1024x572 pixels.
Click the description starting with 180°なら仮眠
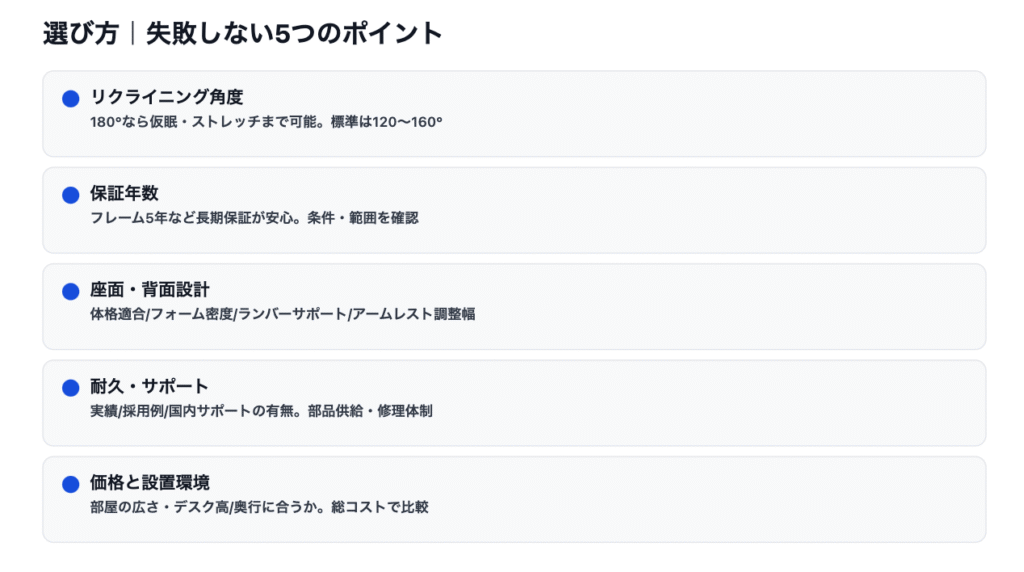click(266, 122)
